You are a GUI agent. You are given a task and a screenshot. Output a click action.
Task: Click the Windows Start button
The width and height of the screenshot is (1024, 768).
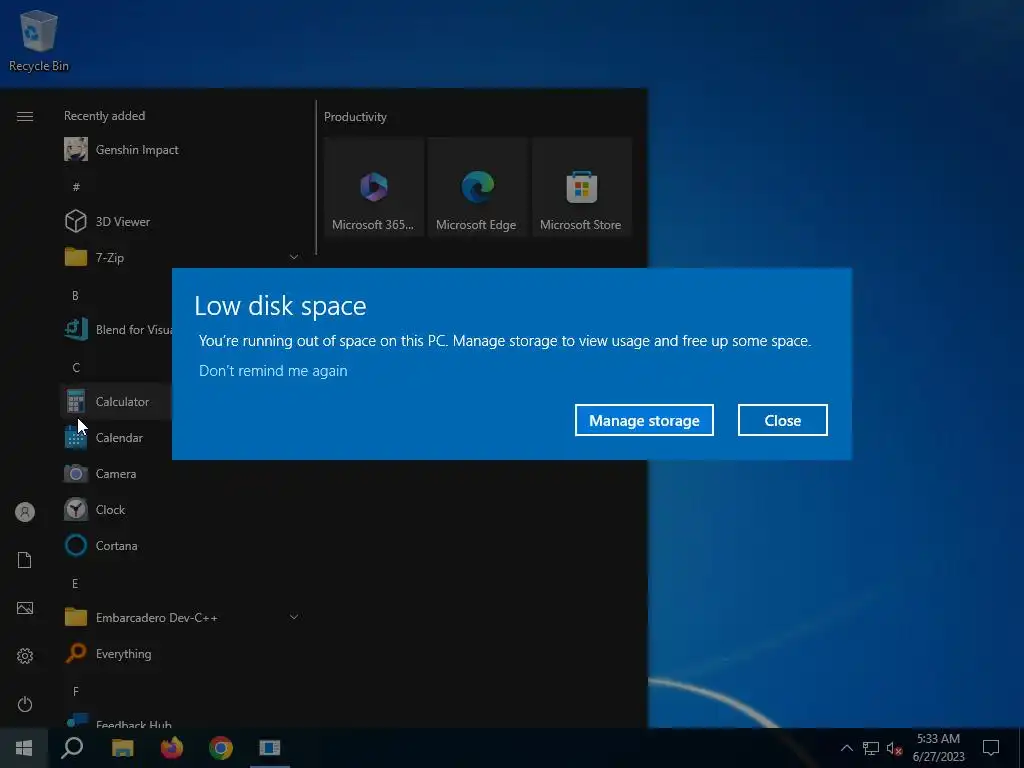[x=24, y=748]
